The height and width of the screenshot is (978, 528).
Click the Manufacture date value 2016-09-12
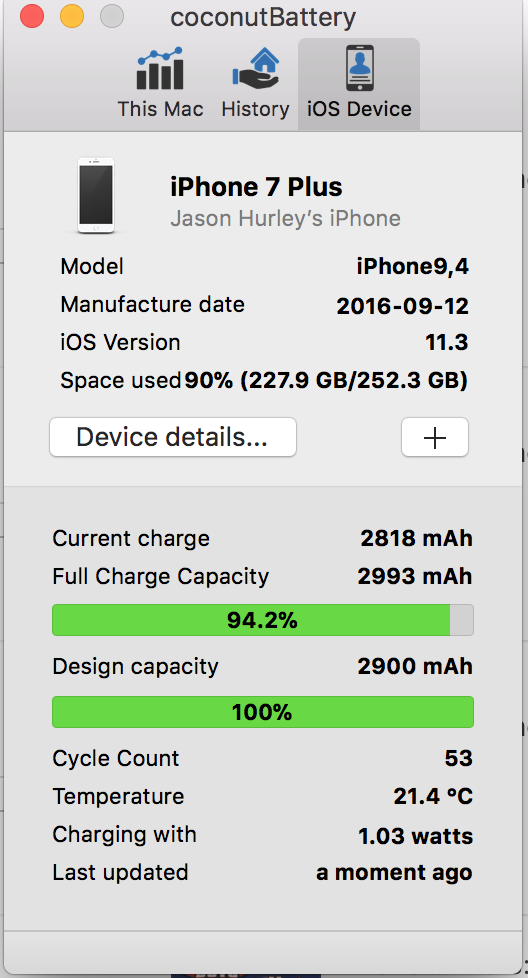(x=403, y=306)
